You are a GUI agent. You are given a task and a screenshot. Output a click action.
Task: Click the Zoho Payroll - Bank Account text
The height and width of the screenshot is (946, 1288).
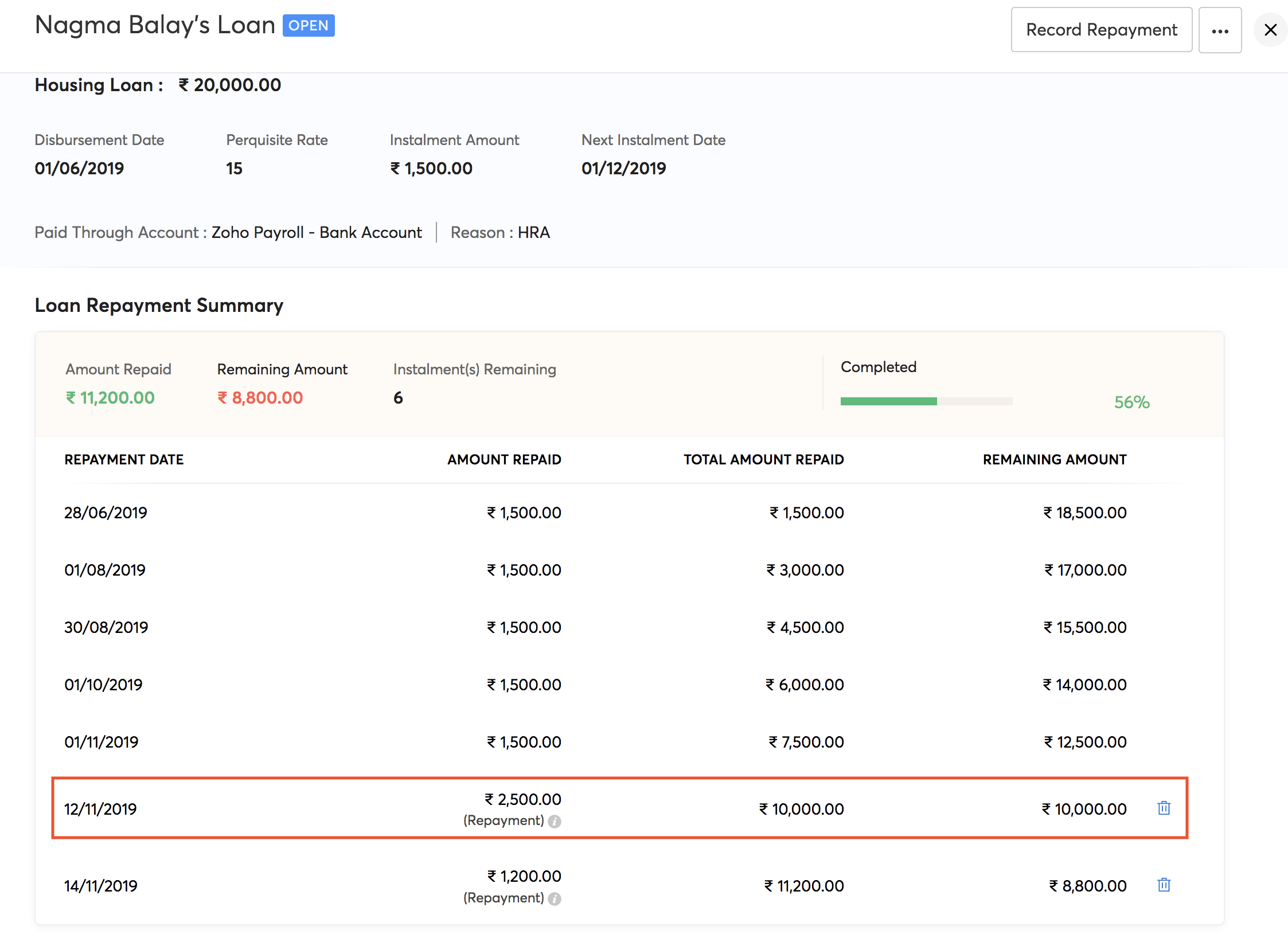click(317, 232)
